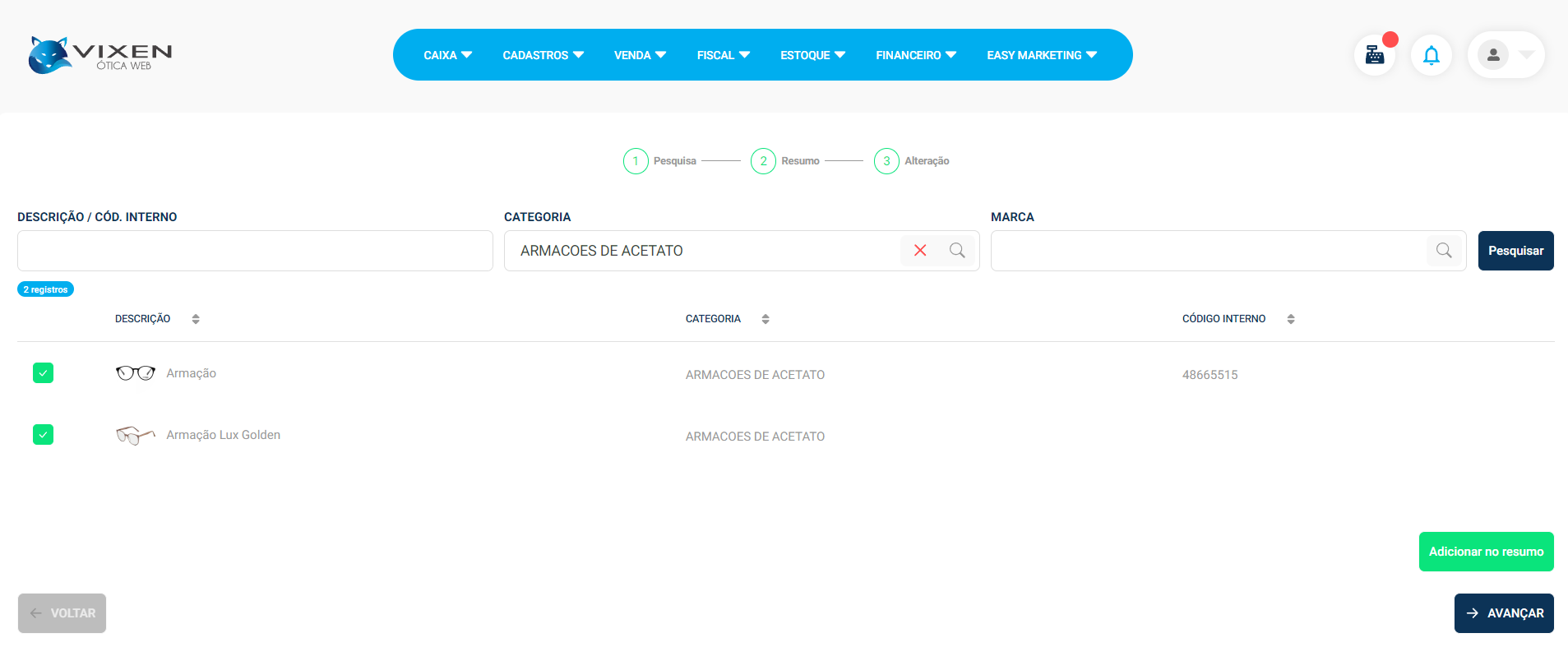
Task: Click the Descrição / Cód. Interno input field
Action: 255,251
